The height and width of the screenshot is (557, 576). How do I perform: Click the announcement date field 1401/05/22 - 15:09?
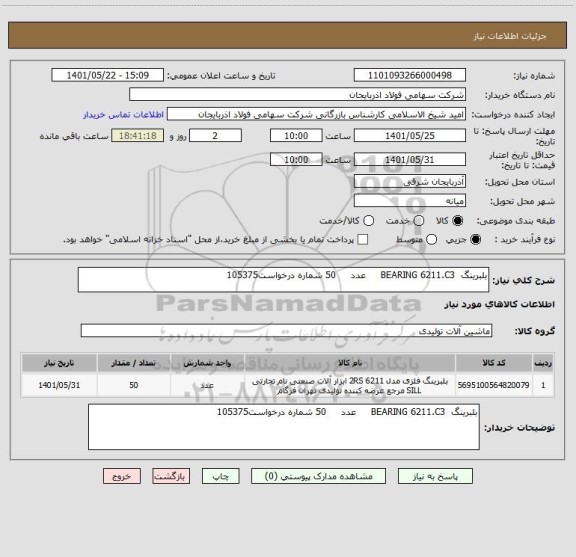108,75
